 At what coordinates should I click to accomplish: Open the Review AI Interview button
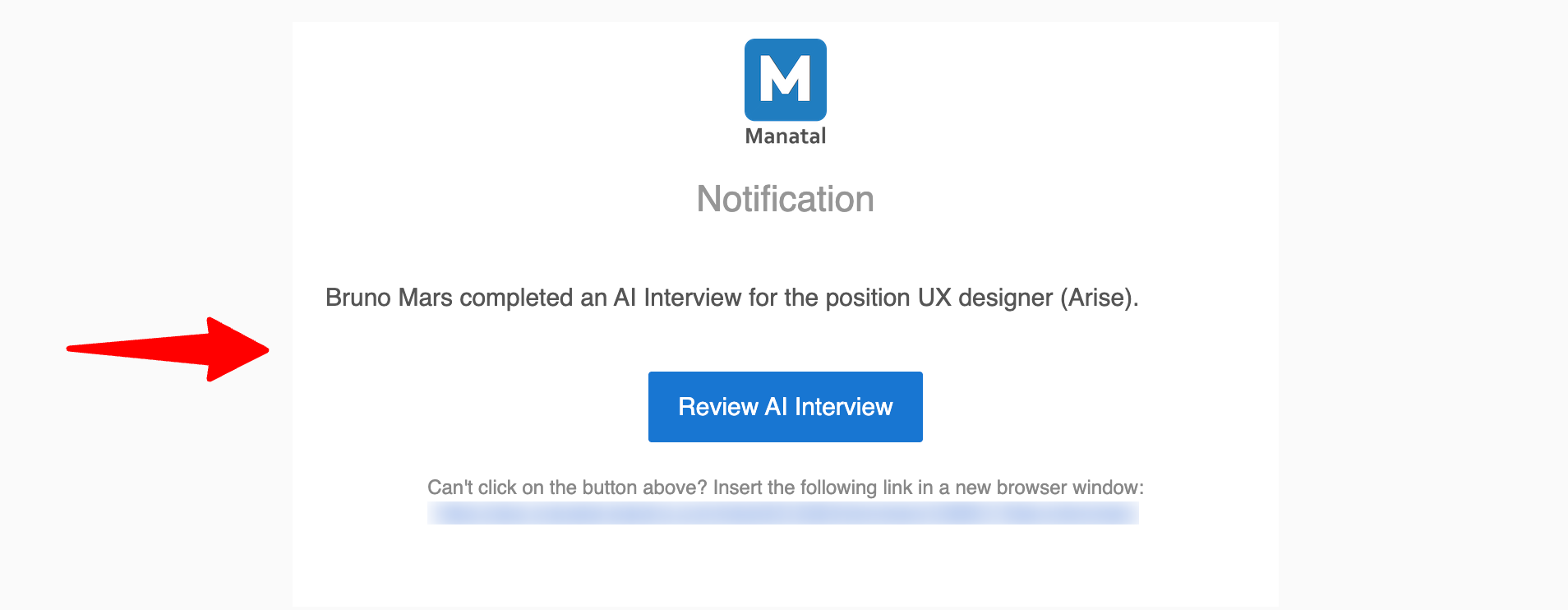pyautogui.click(x=786, y=407)
